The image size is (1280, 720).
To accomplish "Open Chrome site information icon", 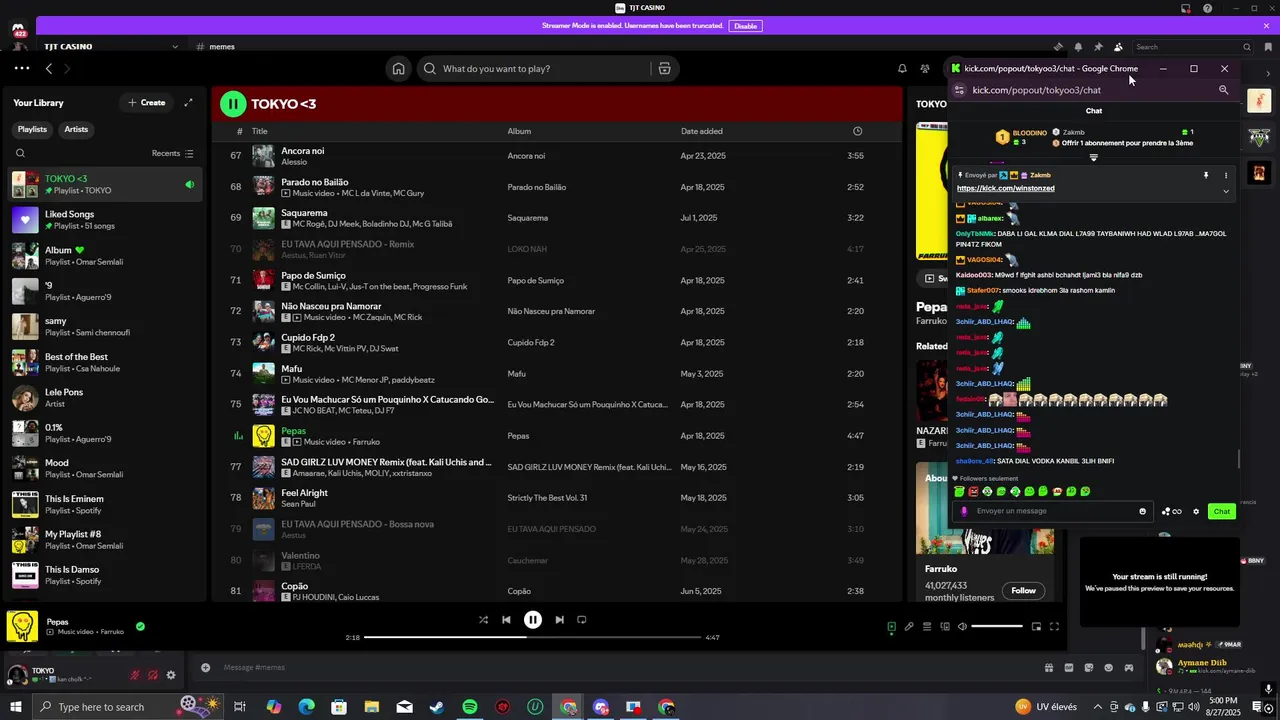I will (959, 90).
